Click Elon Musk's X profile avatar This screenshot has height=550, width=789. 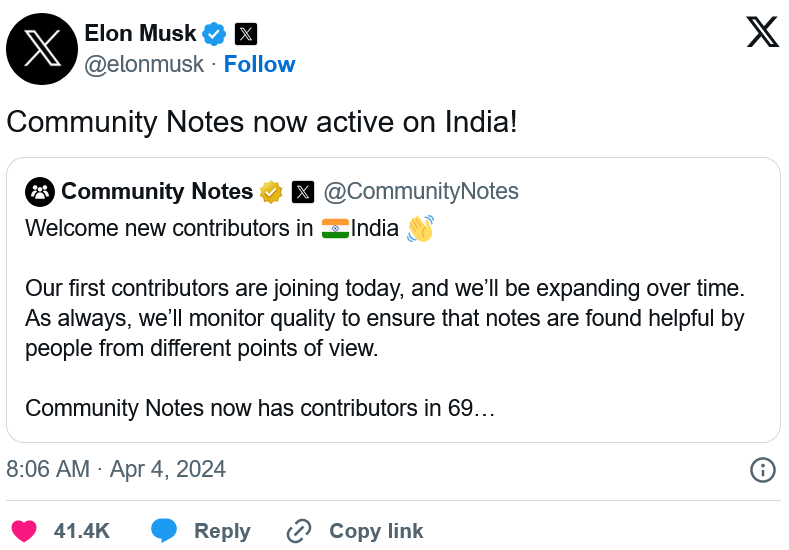pyautogui.click(x=42, y=49)
